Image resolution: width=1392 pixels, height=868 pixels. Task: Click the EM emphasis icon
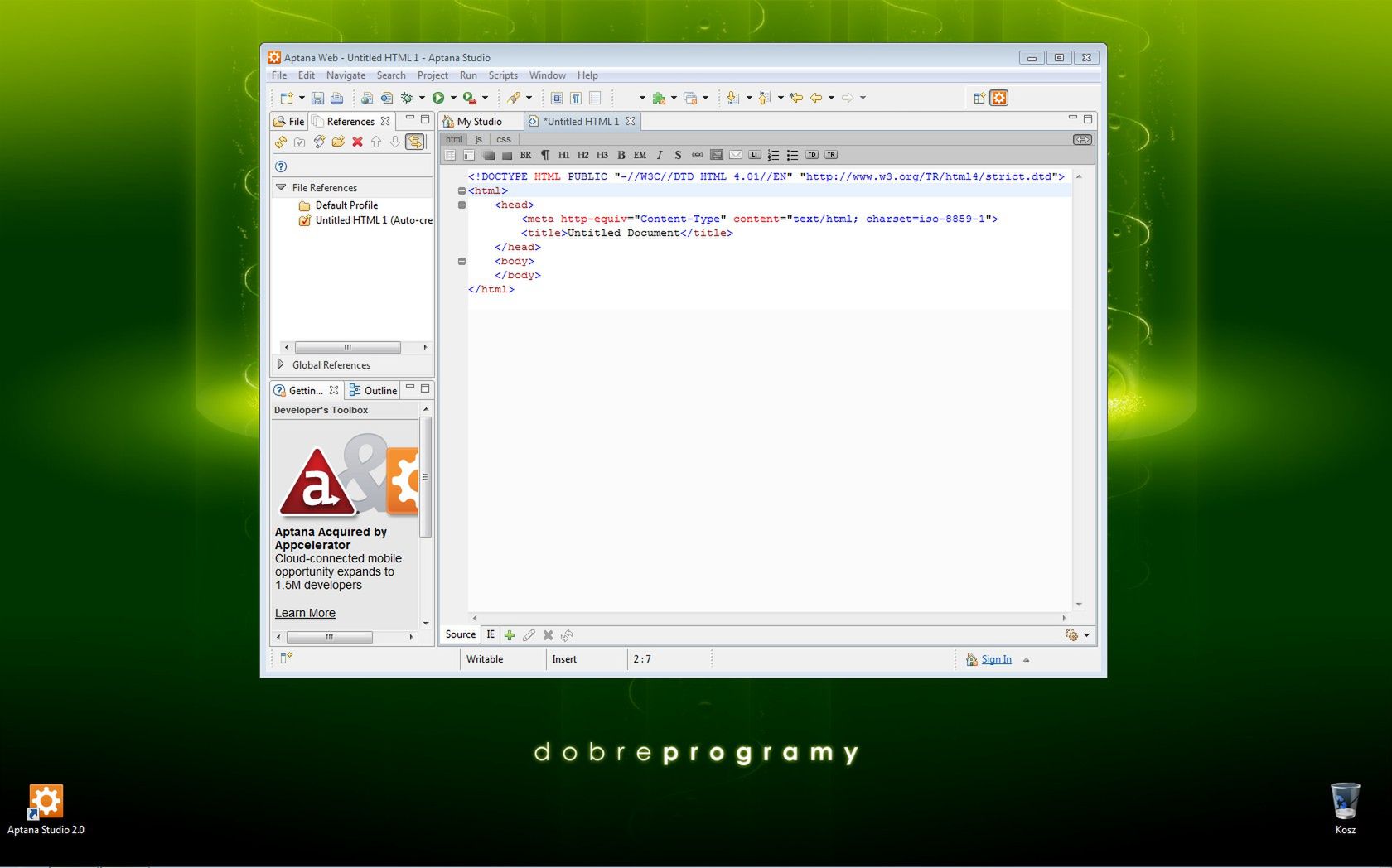pyautogui.click(x=640, y=155)
